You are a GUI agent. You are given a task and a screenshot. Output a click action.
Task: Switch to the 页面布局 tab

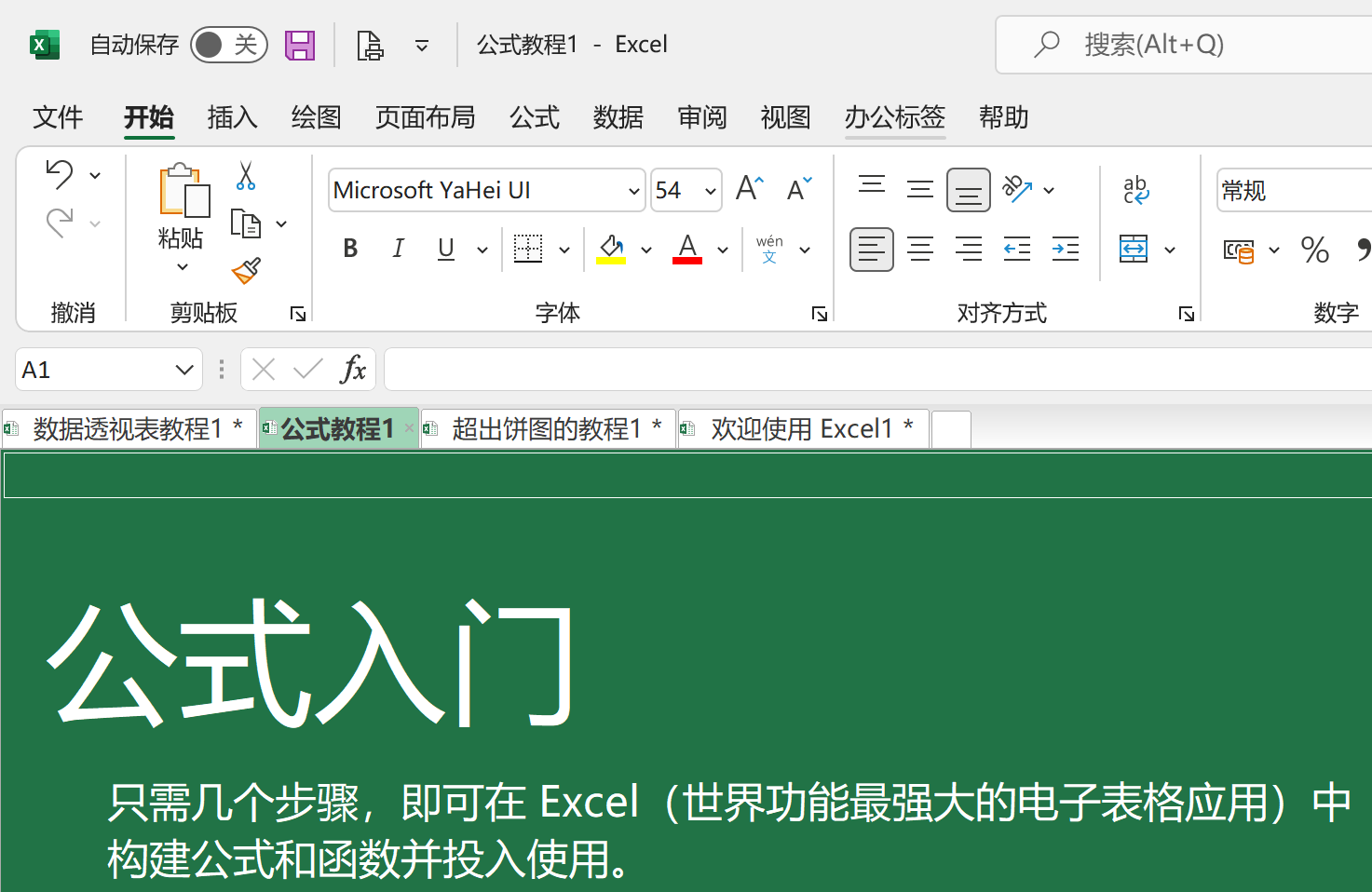tap(426, 117)
